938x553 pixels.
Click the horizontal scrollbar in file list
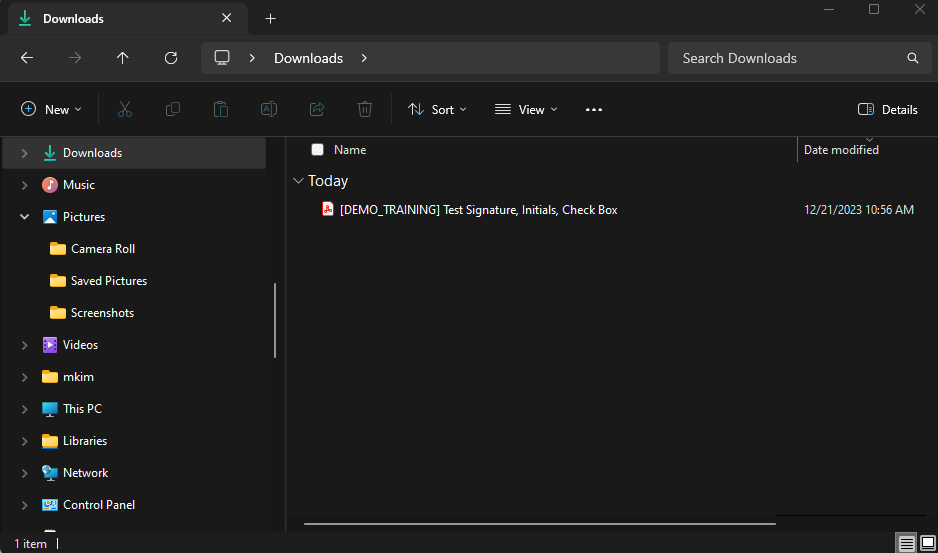tap(540, 522)
